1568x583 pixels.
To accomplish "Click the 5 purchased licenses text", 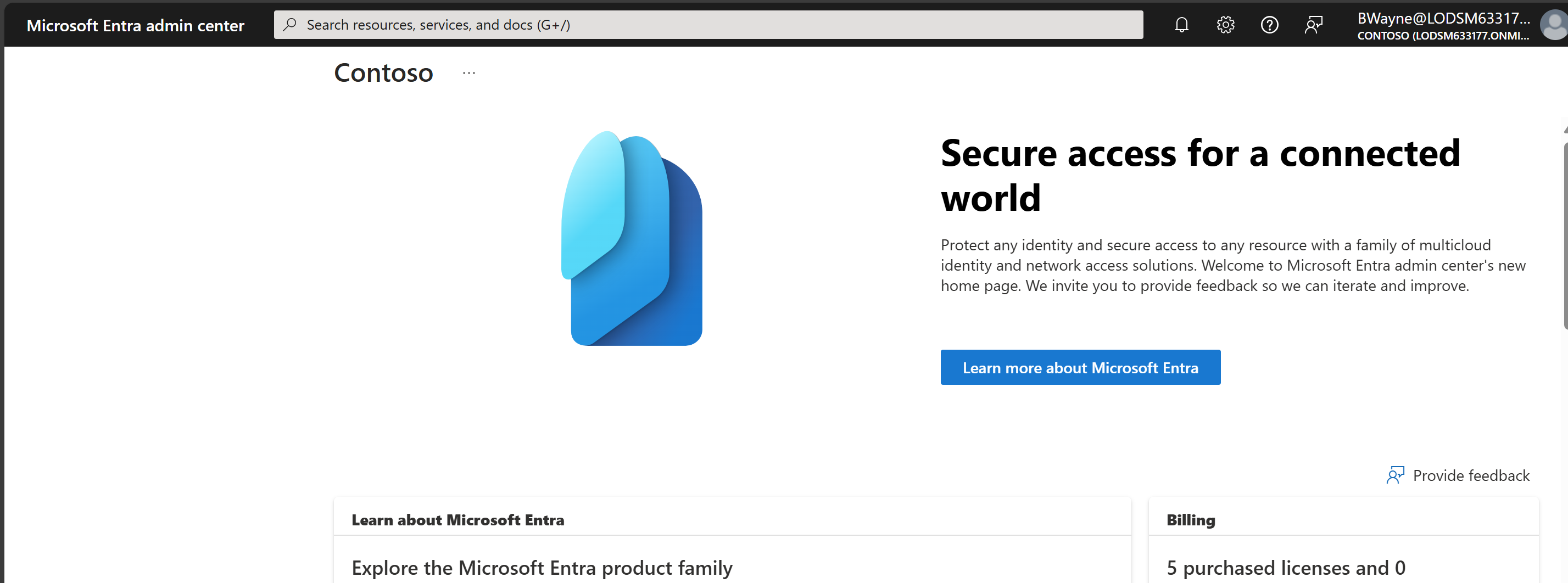I will point(1285,568).
